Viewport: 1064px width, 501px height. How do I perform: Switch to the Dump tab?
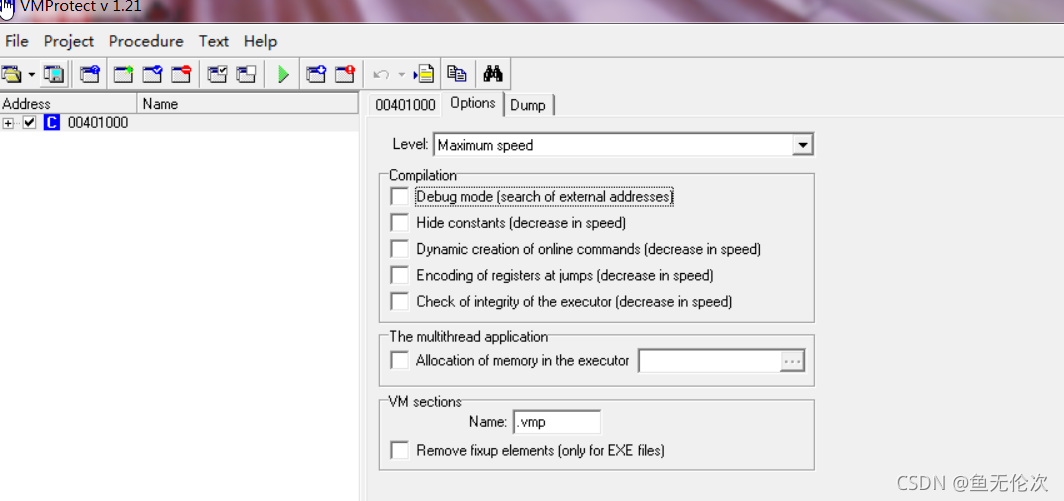tap(528, 105)
